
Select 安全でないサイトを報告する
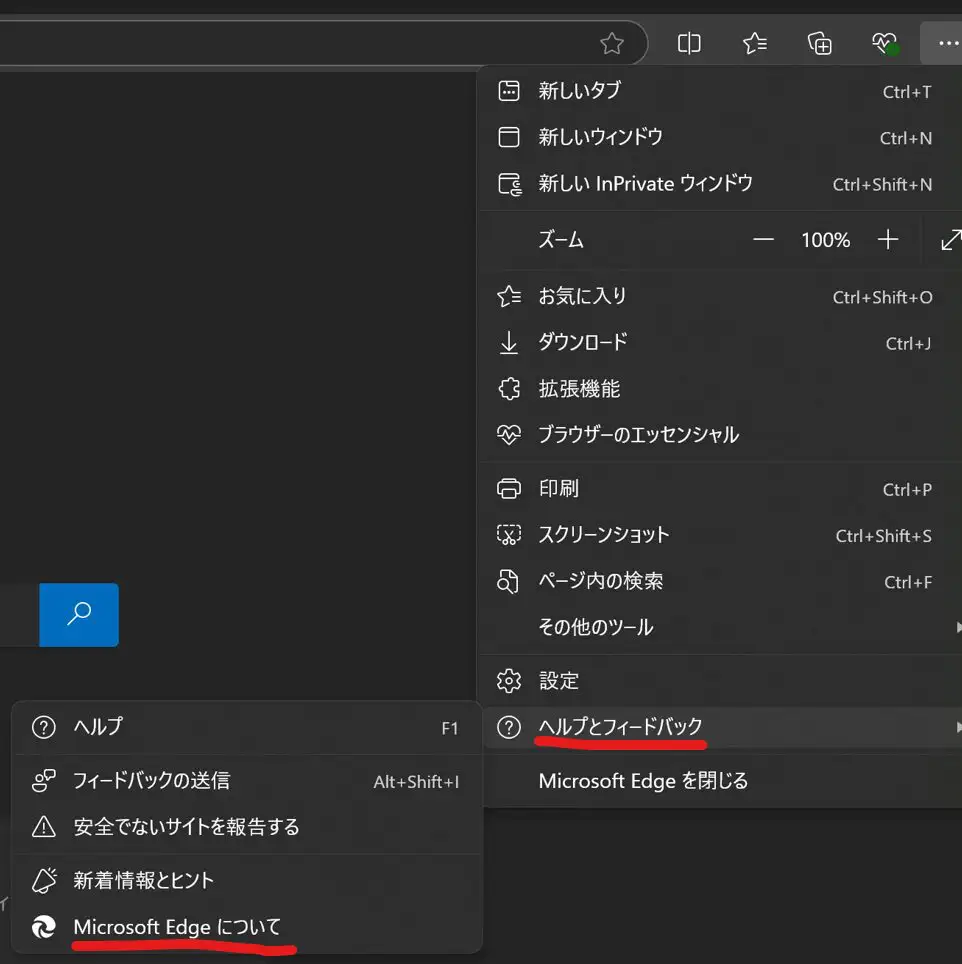pos(246,827)
